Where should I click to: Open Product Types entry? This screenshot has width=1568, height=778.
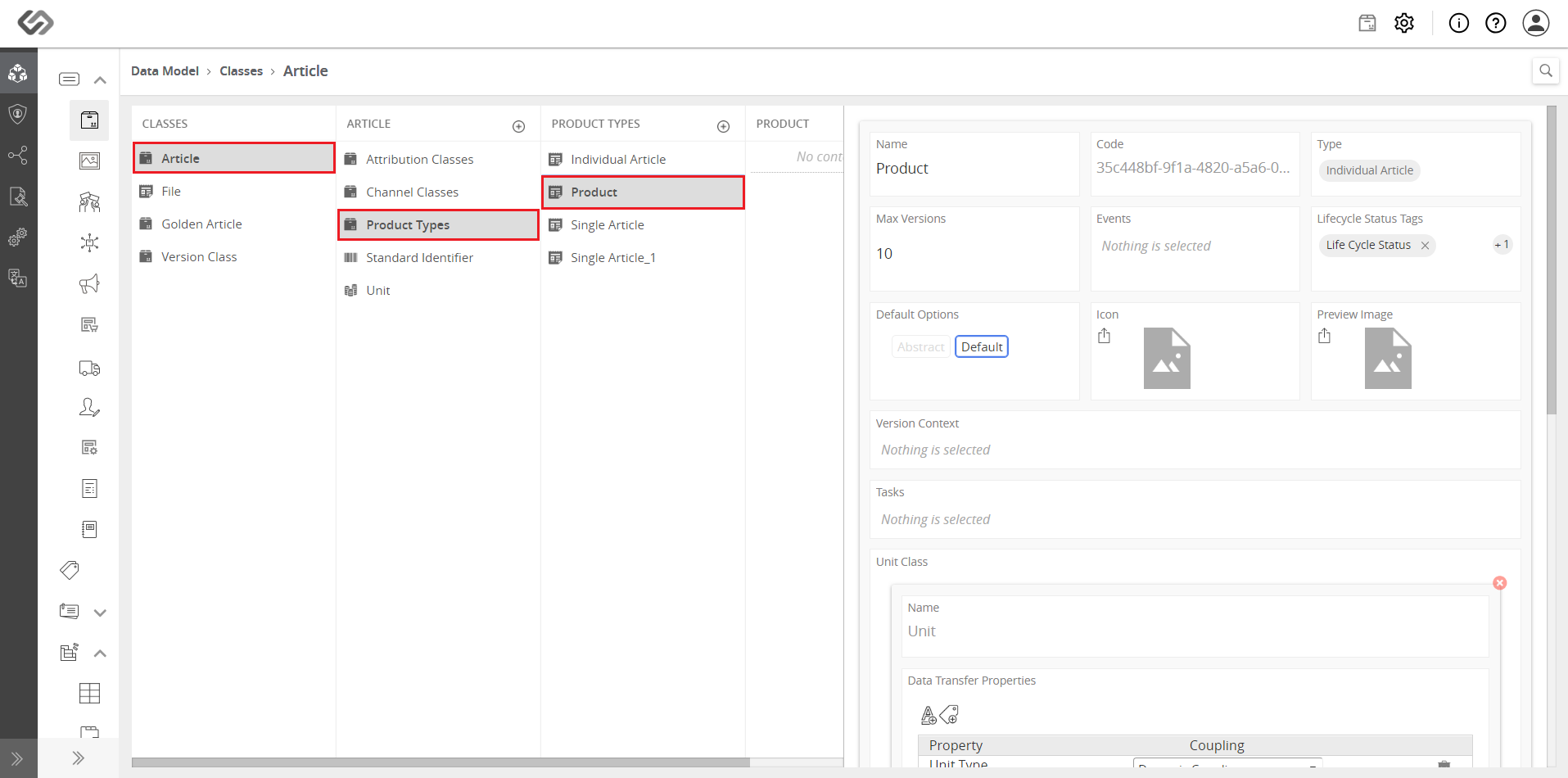click(x=438, y=224)
